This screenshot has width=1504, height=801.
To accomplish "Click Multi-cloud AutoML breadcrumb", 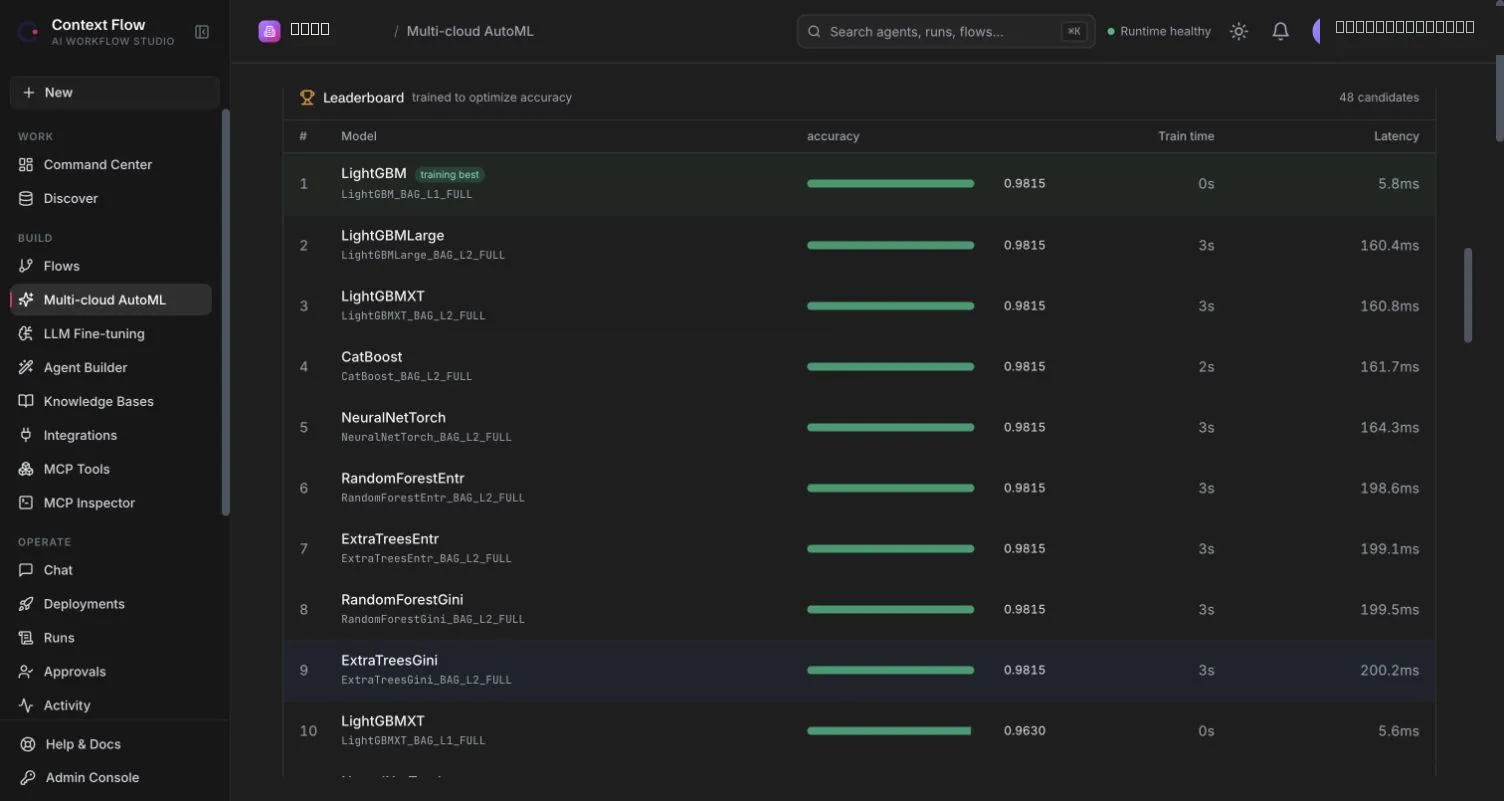I will click(470, 31).
